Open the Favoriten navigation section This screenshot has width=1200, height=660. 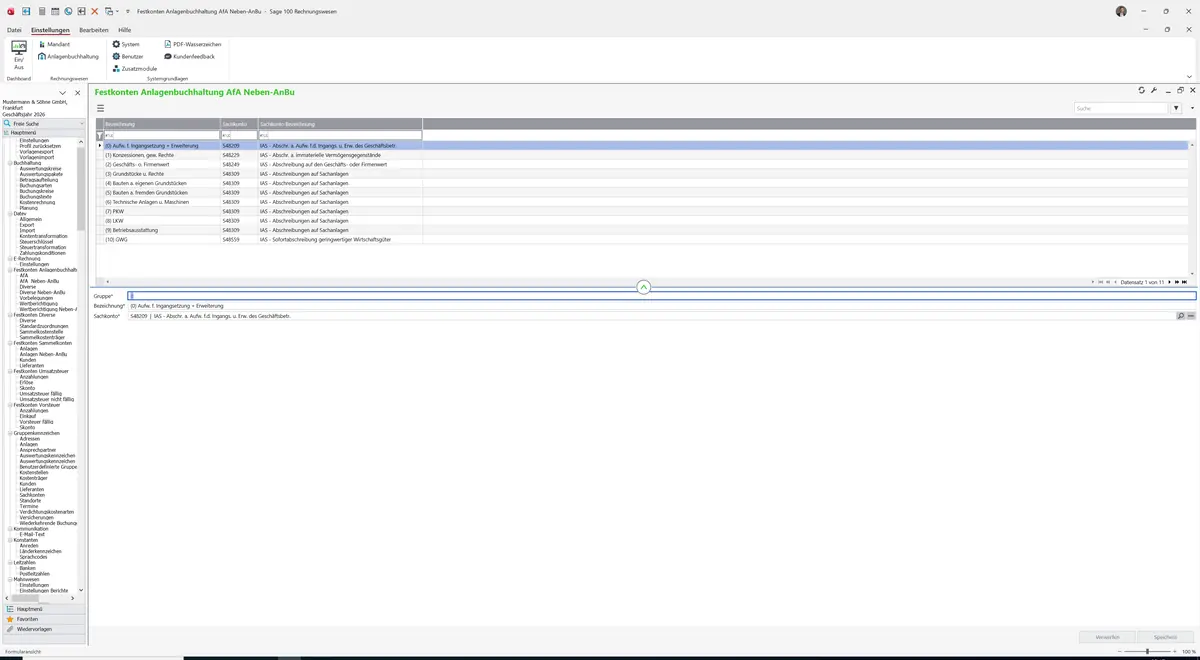(x=42, y=619)
